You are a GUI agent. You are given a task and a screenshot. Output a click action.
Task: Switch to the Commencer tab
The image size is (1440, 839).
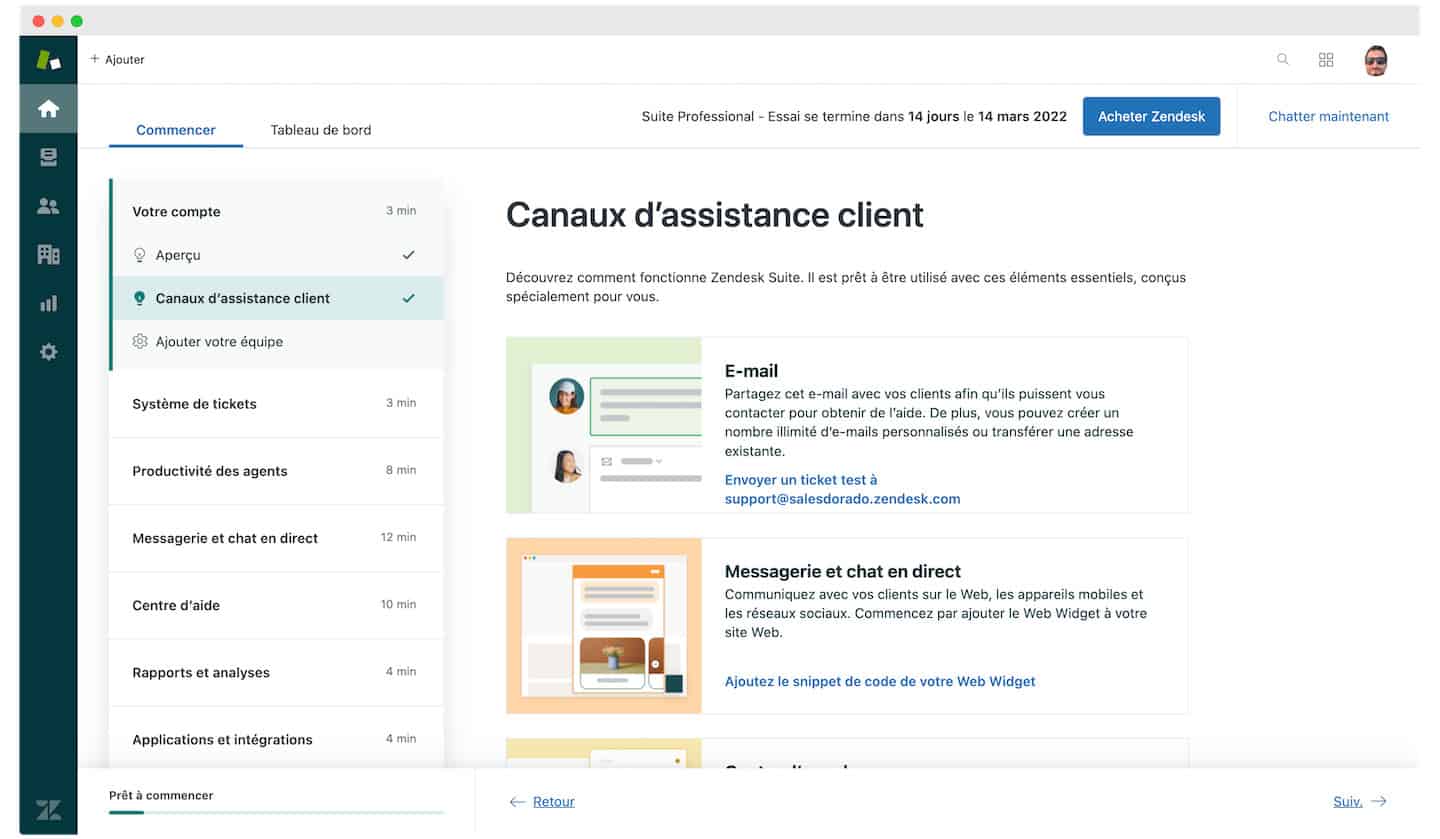pyautogui.click(x=176, y=130)
